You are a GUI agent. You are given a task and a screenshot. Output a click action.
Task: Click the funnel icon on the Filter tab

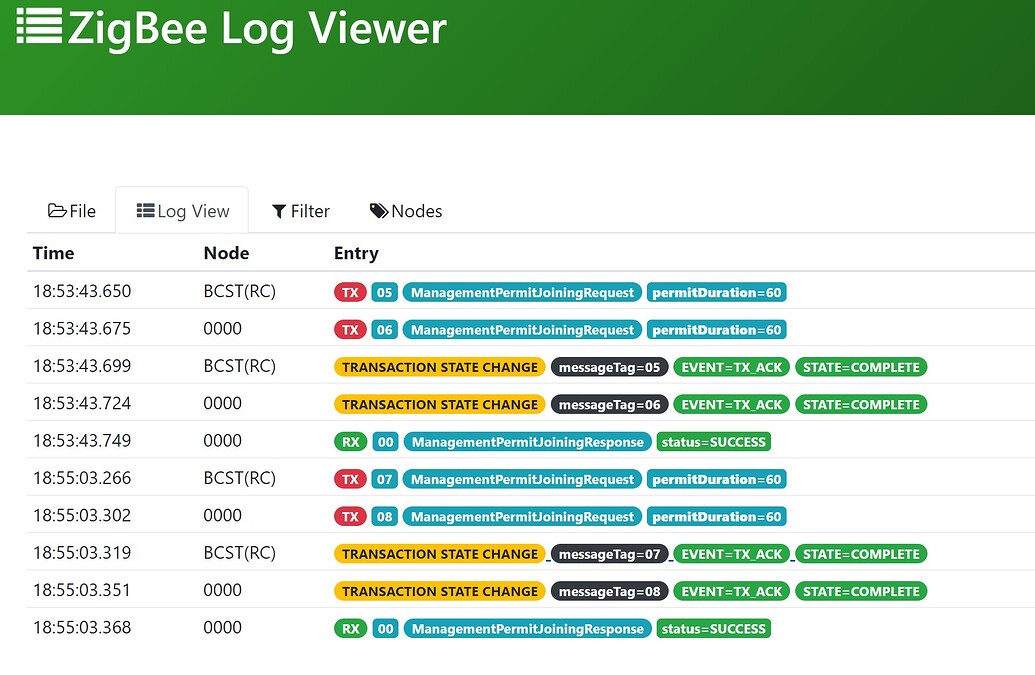coord(278,210)
